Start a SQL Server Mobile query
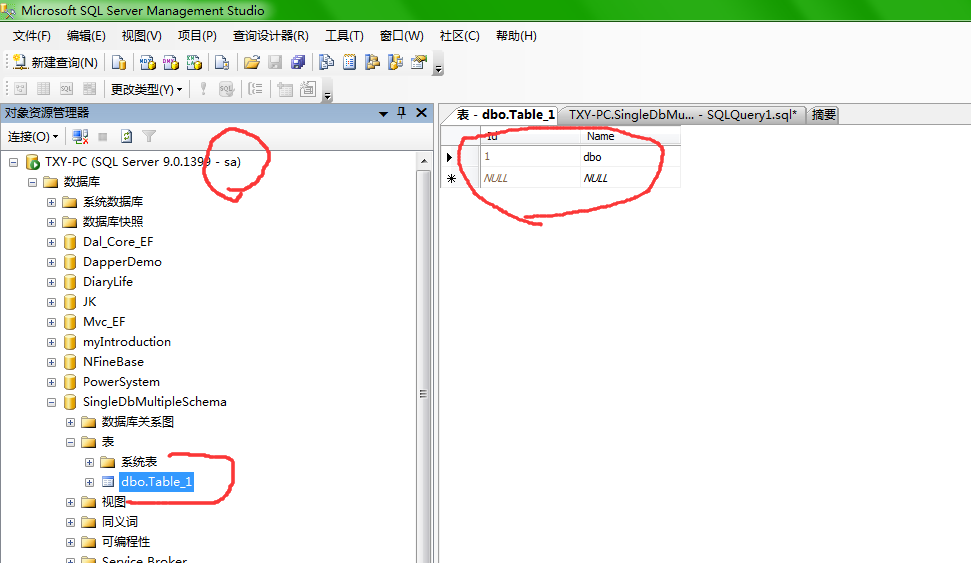Viewport: 971px width, 563px height. pos(222,63)
